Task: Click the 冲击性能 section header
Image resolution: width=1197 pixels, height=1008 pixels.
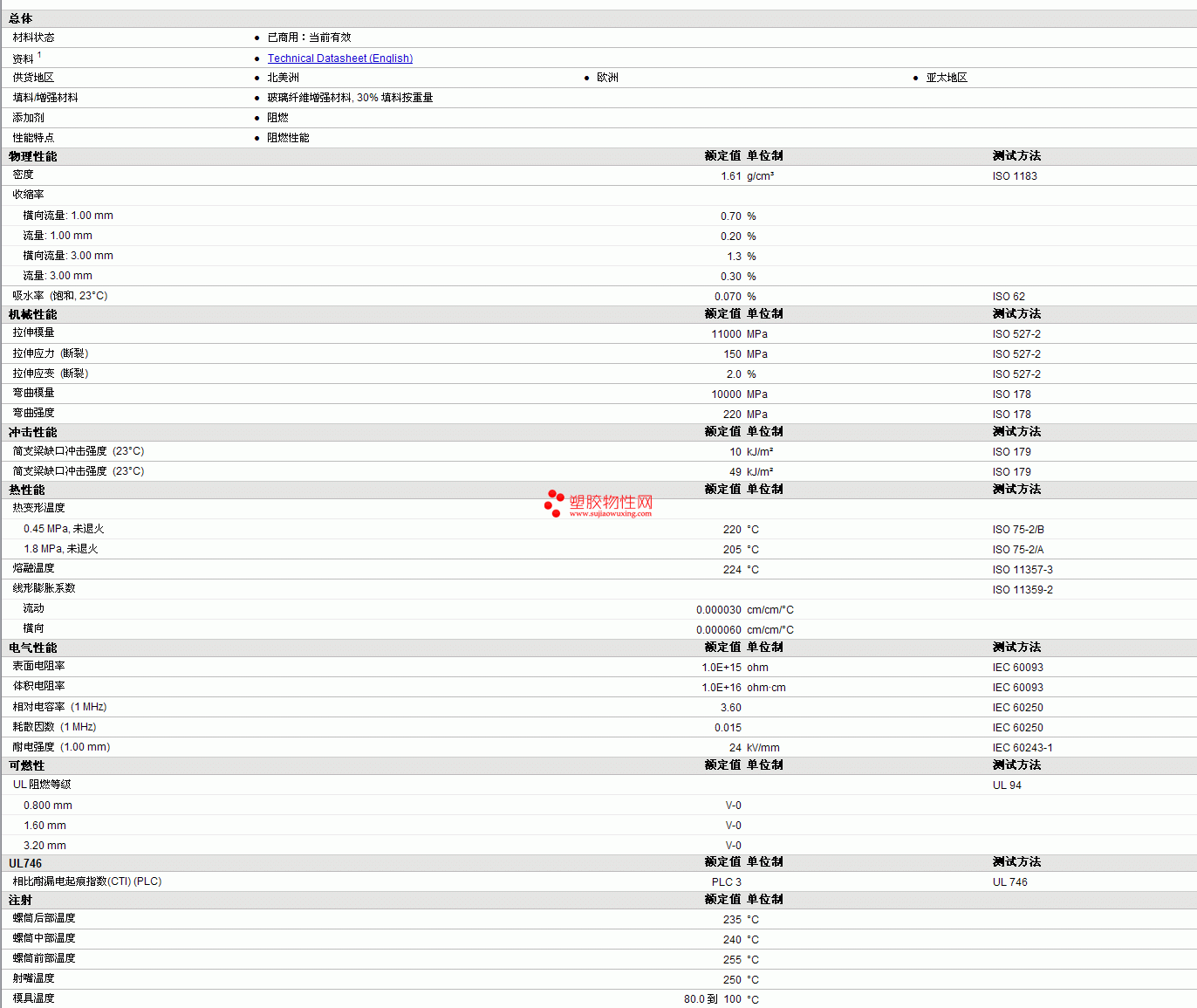Action: [33, 433]
